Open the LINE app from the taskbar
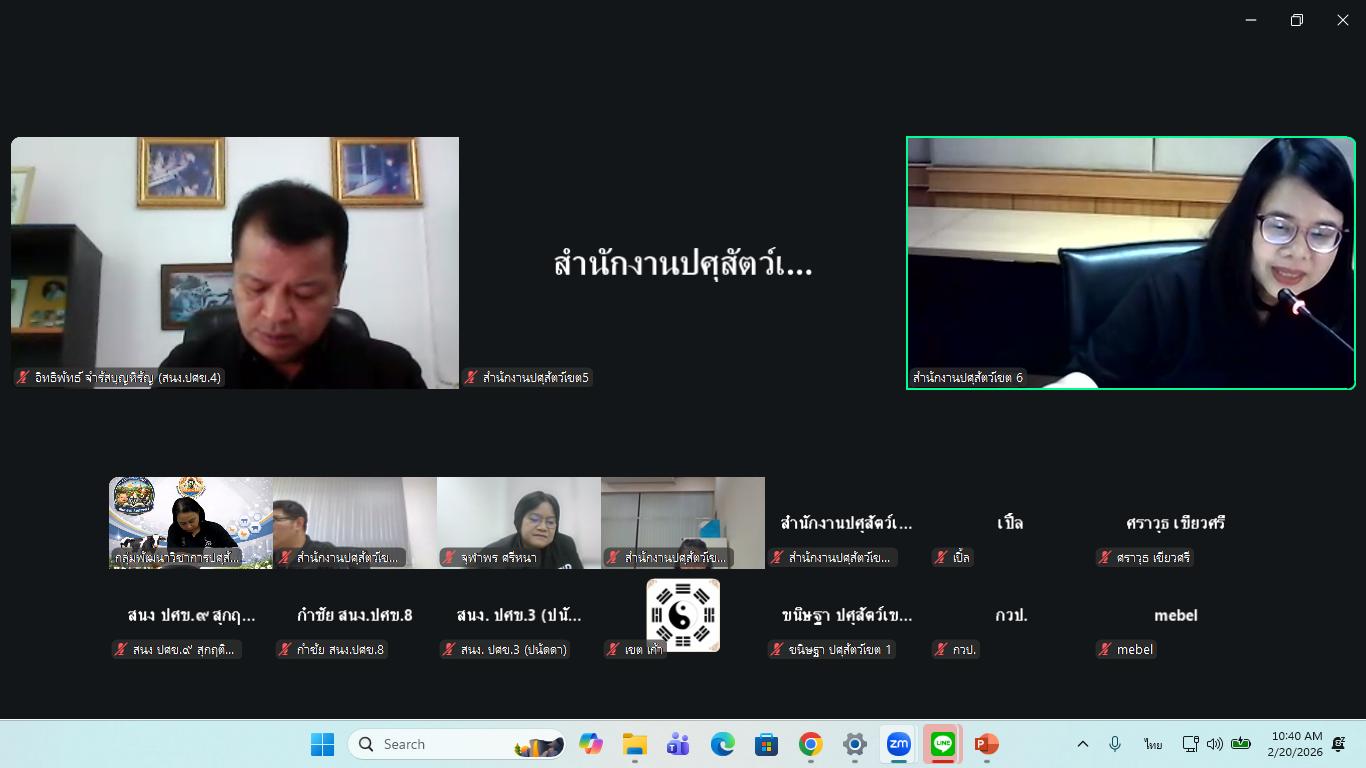 tap(942, 744)
